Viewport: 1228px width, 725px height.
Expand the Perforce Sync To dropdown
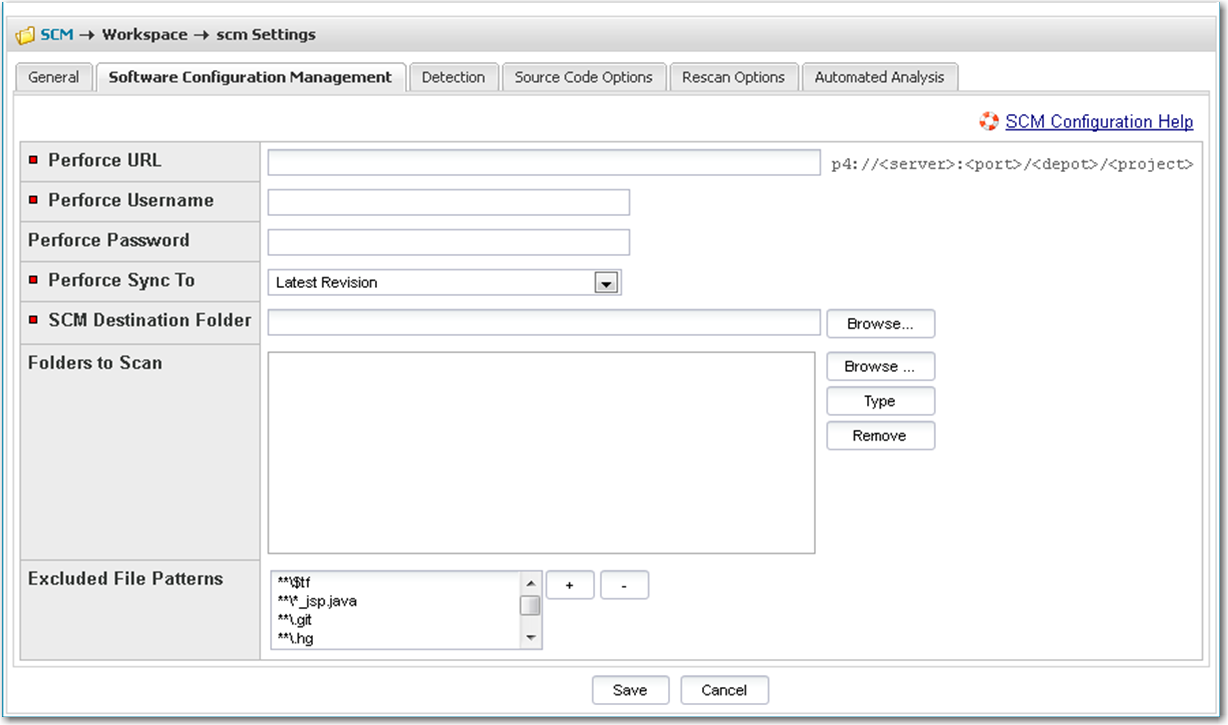(605, 283)
